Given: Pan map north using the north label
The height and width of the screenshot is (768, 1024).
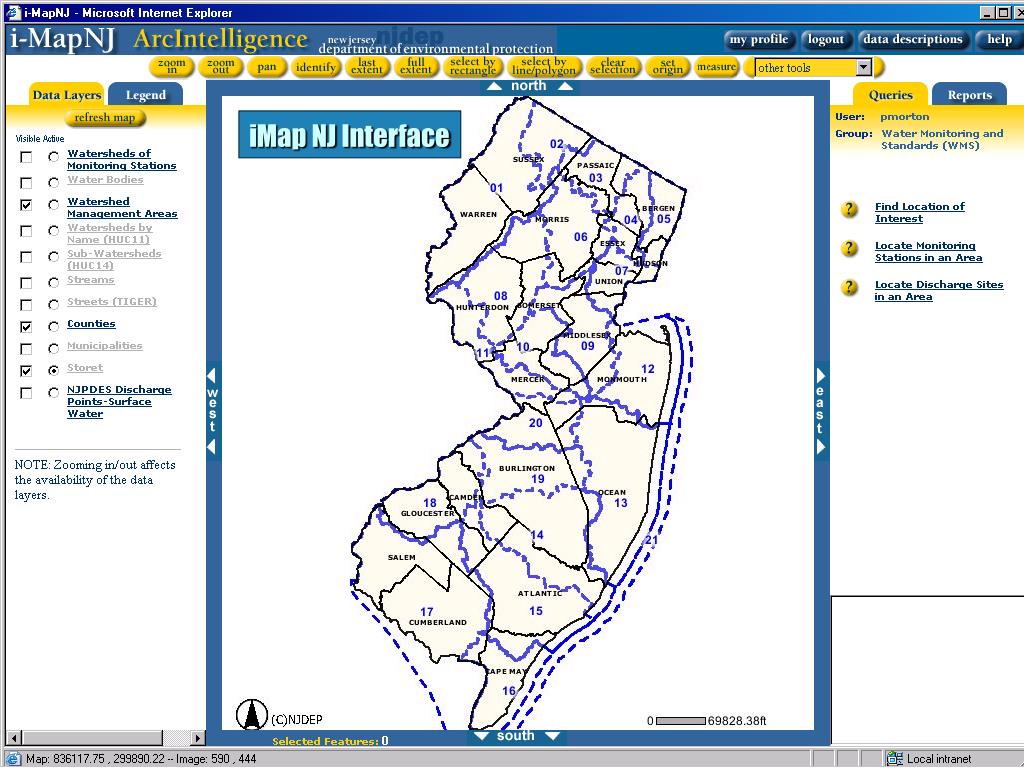Looking at the screenshot, I should (x=528, y=86).
